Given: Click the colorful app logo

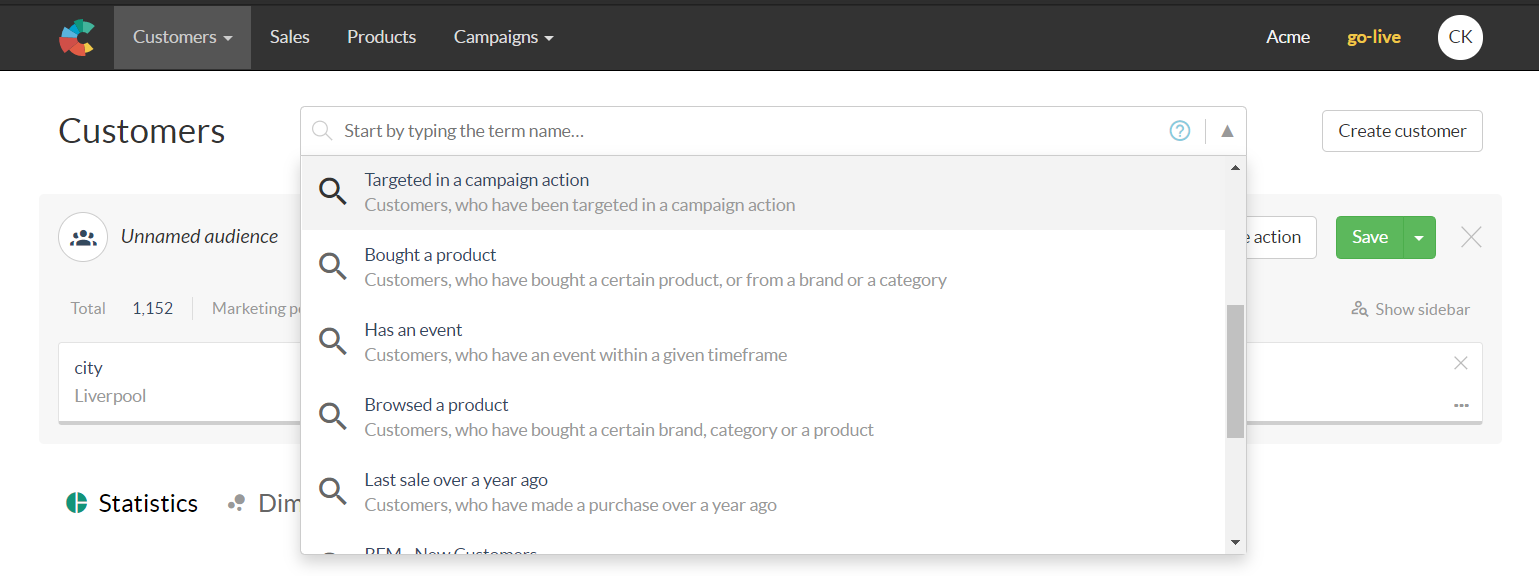Looking at the screenshot, I should click(77, 37).
